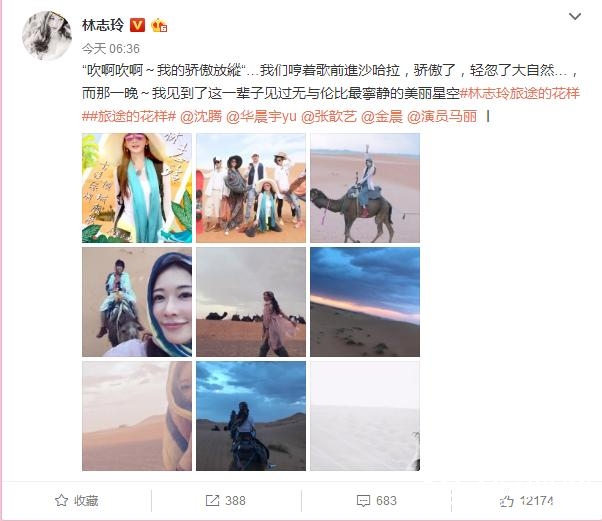Click the repost icon showing 388
Viewport: 602px width, 521px height.
tap(212, 500)
